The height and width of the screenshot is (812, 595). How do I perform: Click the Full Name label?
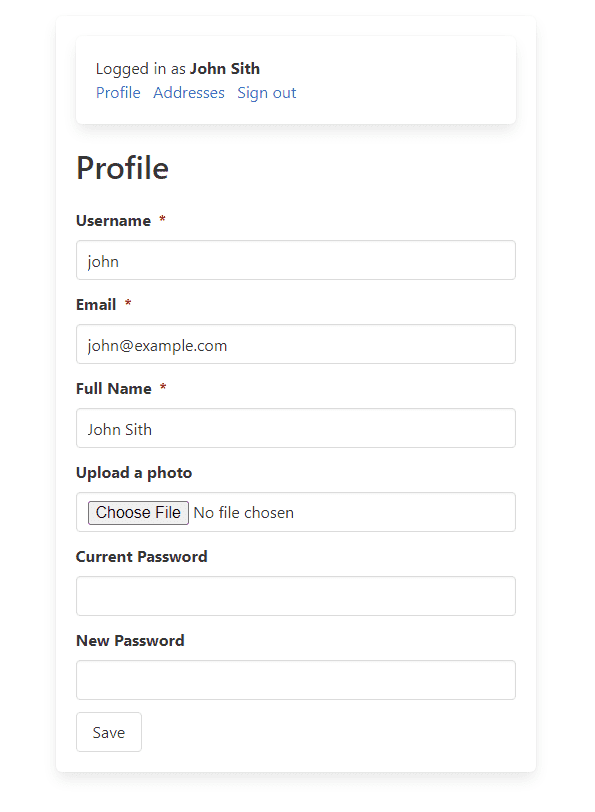click(112, 388)
